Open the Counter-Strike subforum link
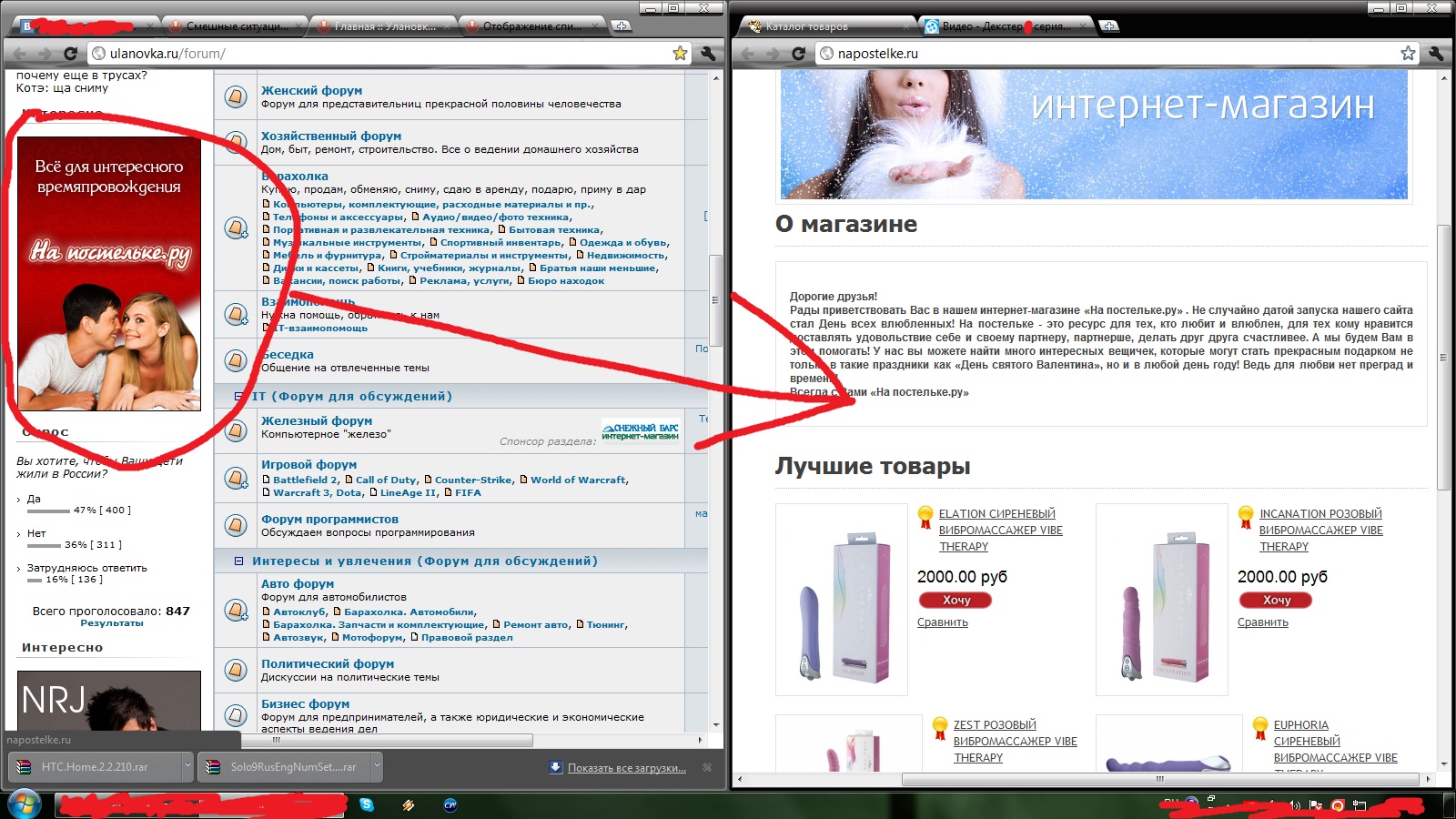This screenshot has width=1456, height=819. point(473,480)
